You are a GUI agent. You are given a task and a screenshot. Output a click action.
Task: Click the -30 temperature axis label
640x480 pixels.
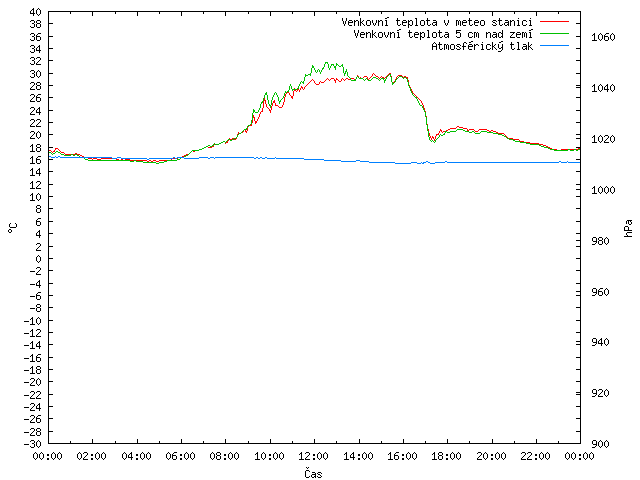pos(33,444)
